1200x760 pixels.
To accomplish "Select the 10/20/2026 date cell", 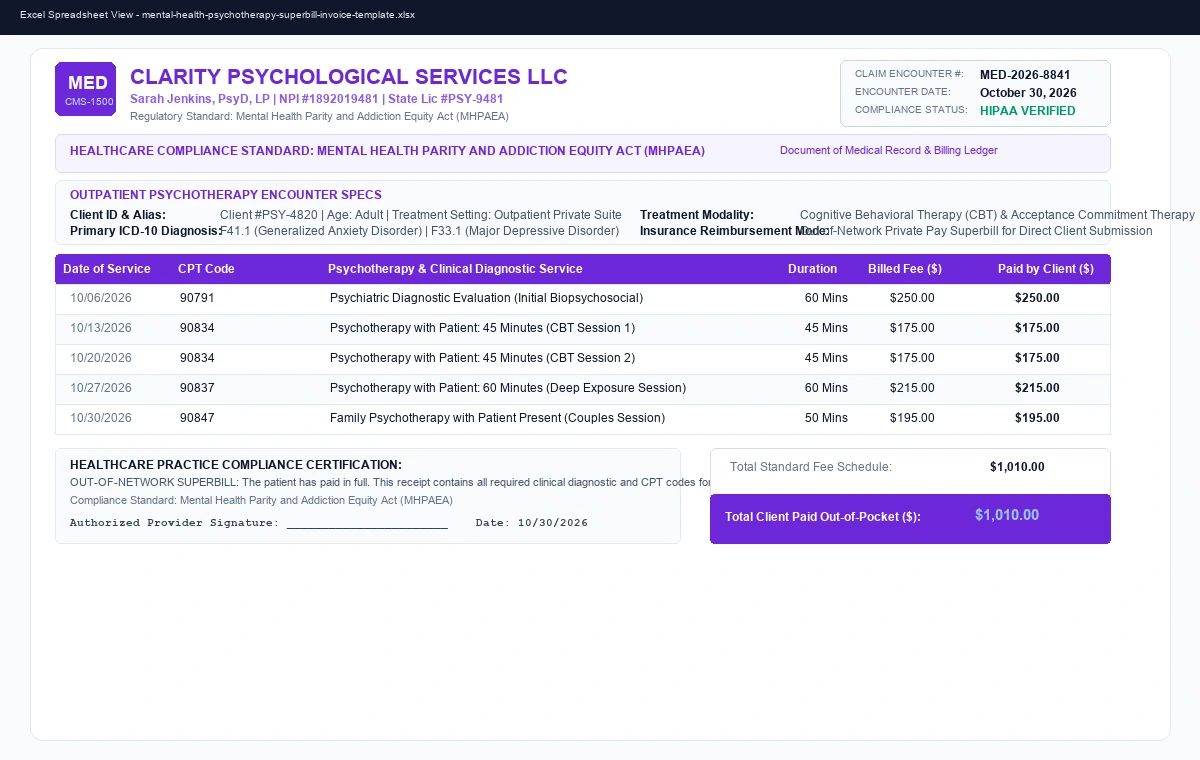I will (x=101, y=358).
